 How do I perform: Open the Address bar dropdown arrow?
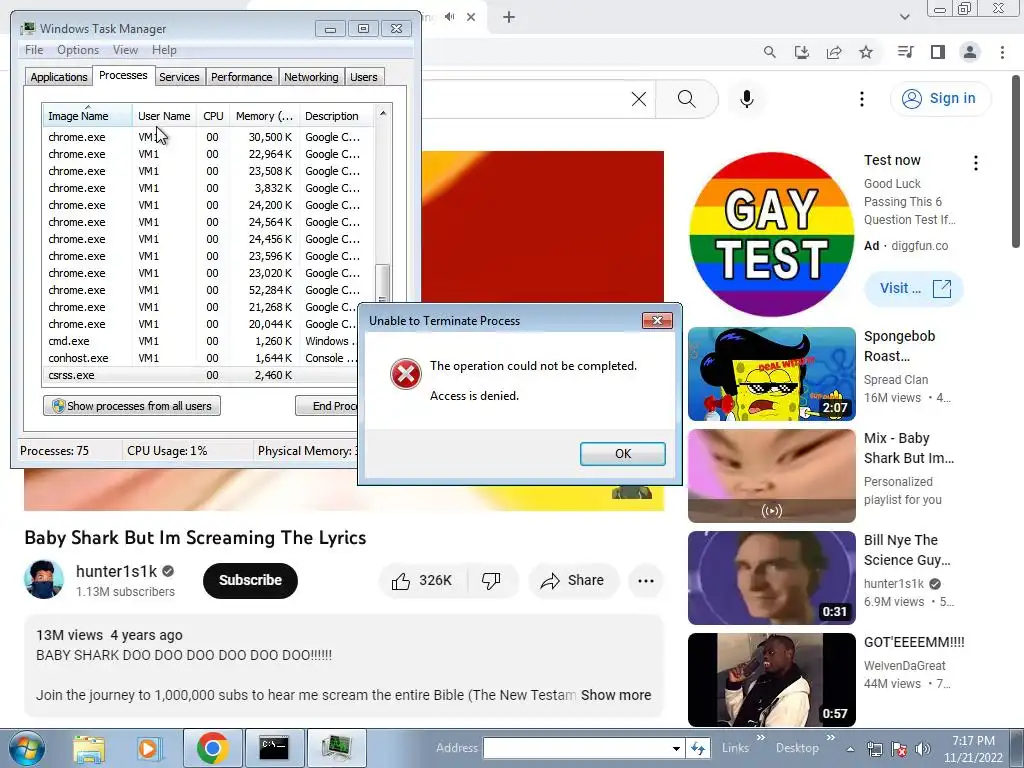pos(677,748)
